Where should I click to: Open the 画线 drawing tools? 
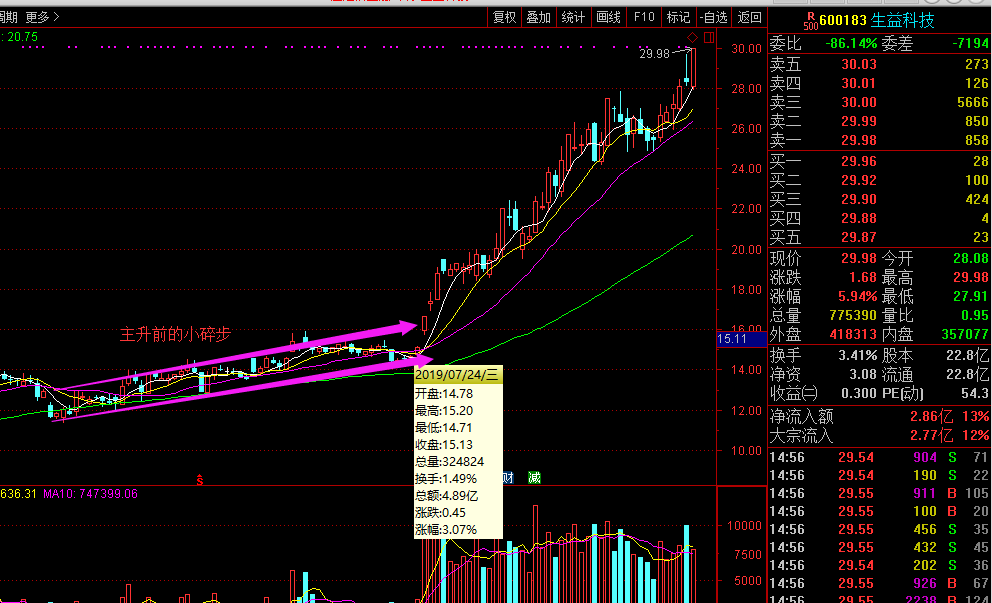click(x=606, y=16)
